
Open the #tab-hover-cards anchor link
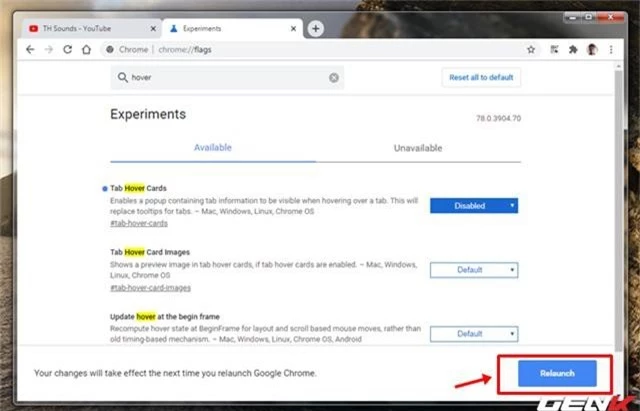coord(139,223)
